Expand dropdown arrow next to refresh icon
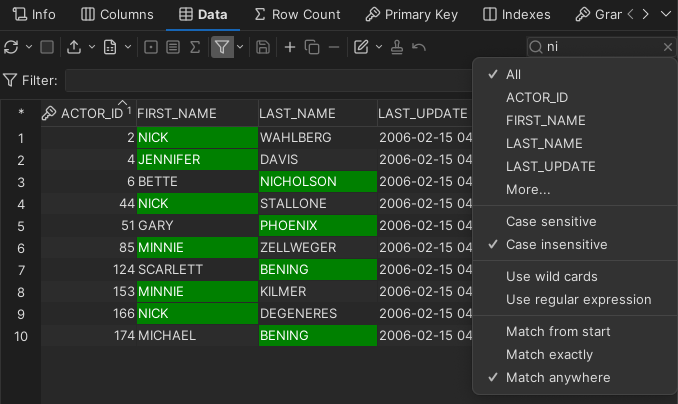The image size is (678, 404). pos(27,47)
